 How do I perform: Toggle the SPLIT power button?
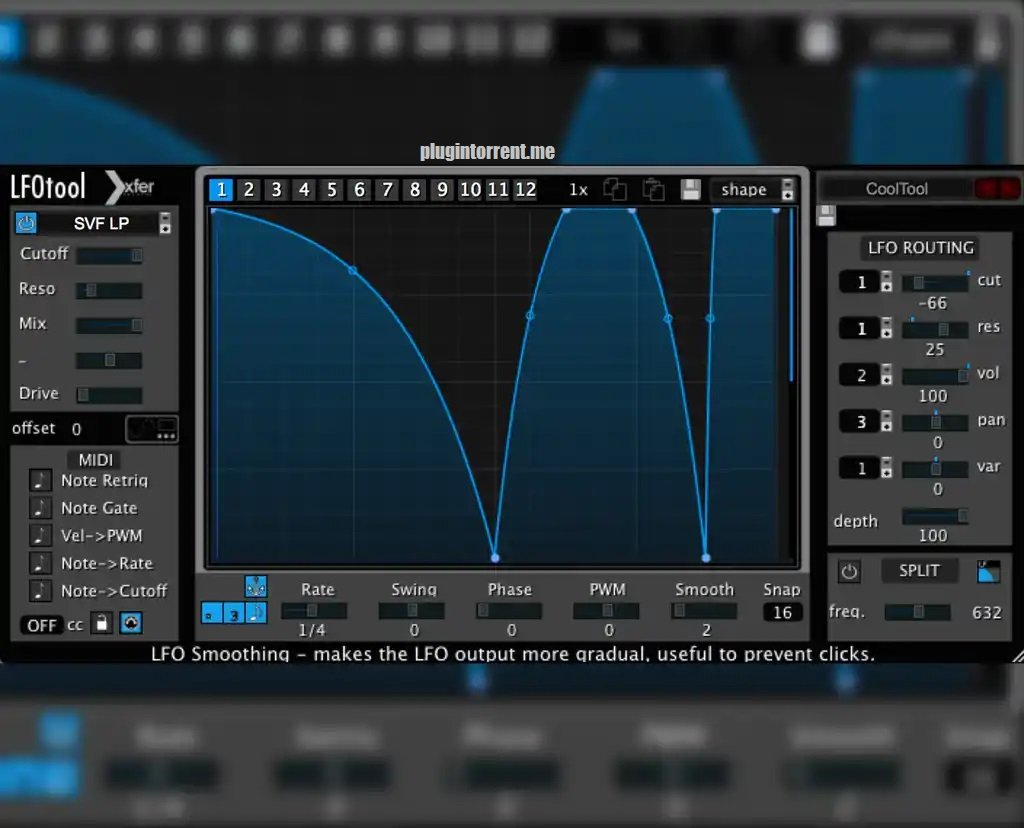coord(849,571)
